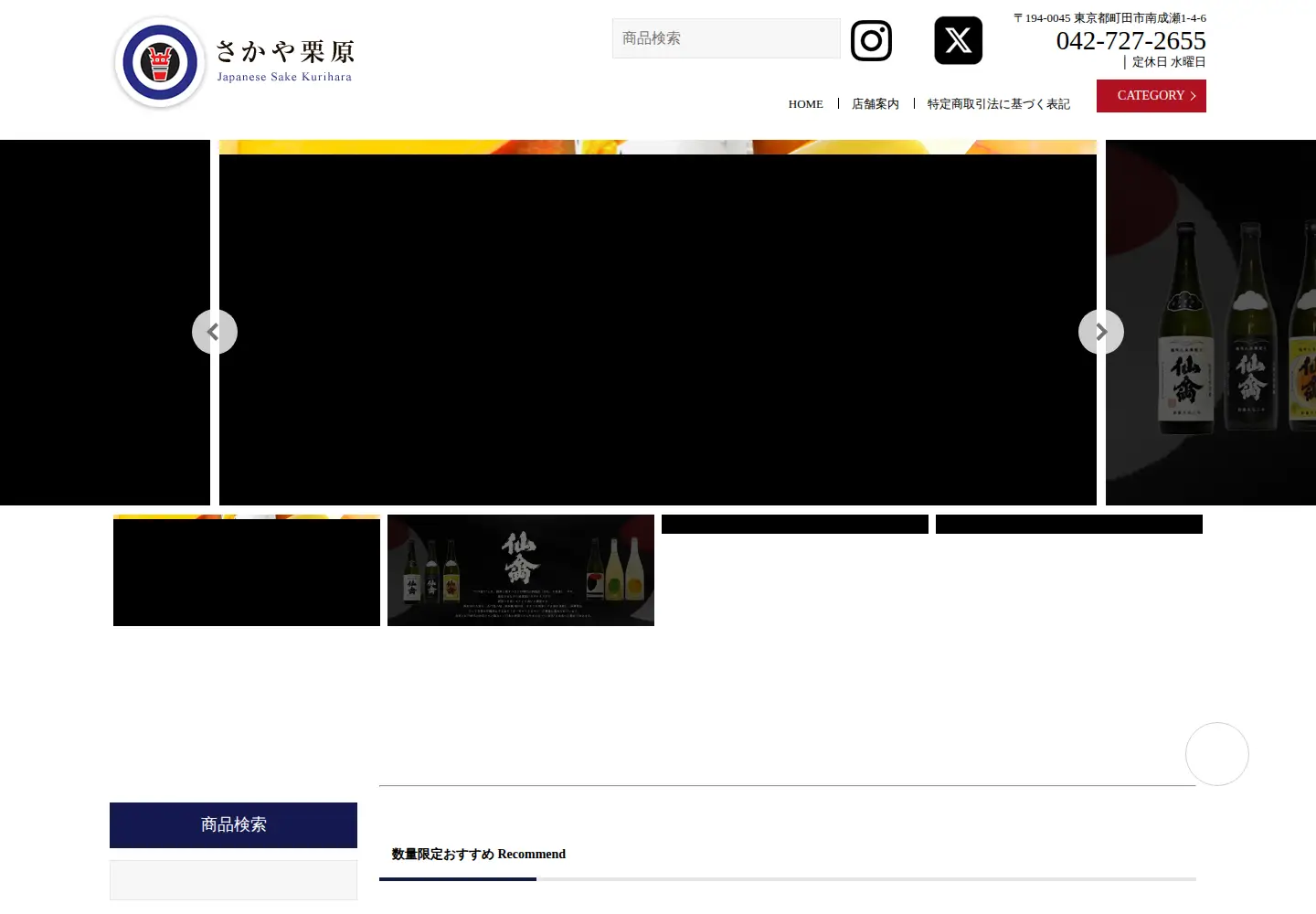Open the Instagram icon link
This screenshot has height=914, width=1316.
coord(871,40)
